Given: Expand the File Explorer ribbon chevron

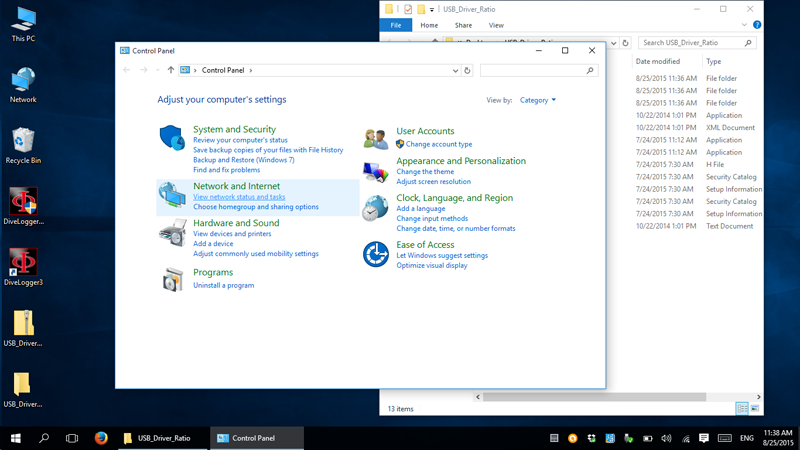Looking at the screenshot, I should [744, 24].
